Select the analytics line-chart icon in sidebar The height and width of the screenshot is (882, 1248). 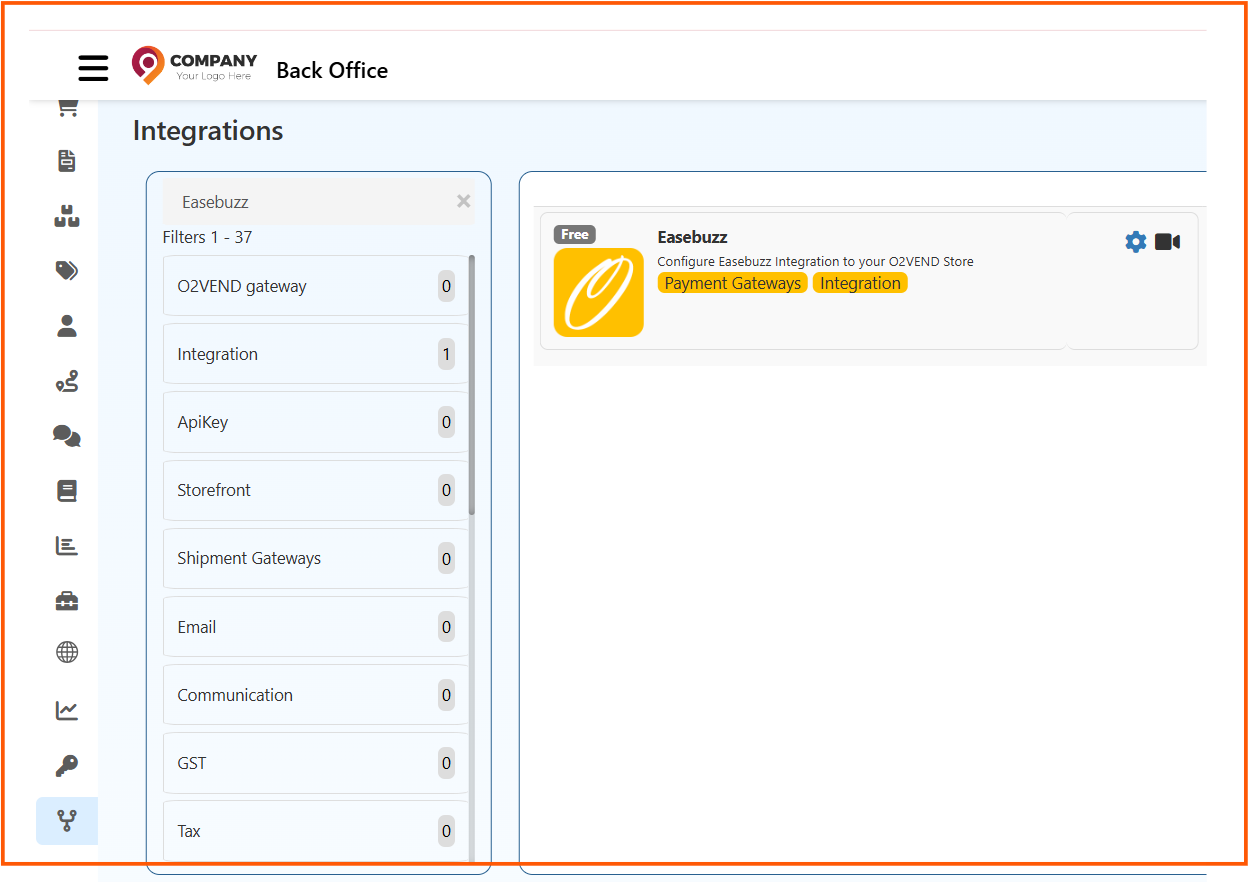(66, 710)
